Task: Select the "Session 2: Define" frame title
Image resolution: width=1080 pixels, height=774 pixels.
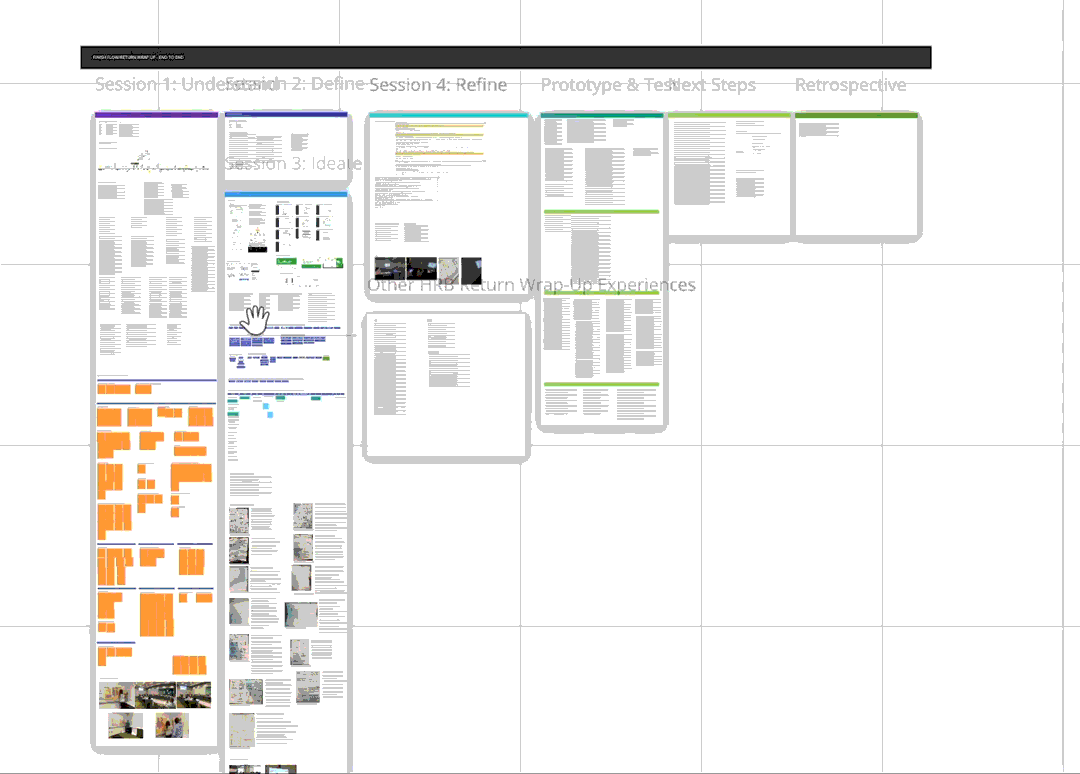Action: 295,84
